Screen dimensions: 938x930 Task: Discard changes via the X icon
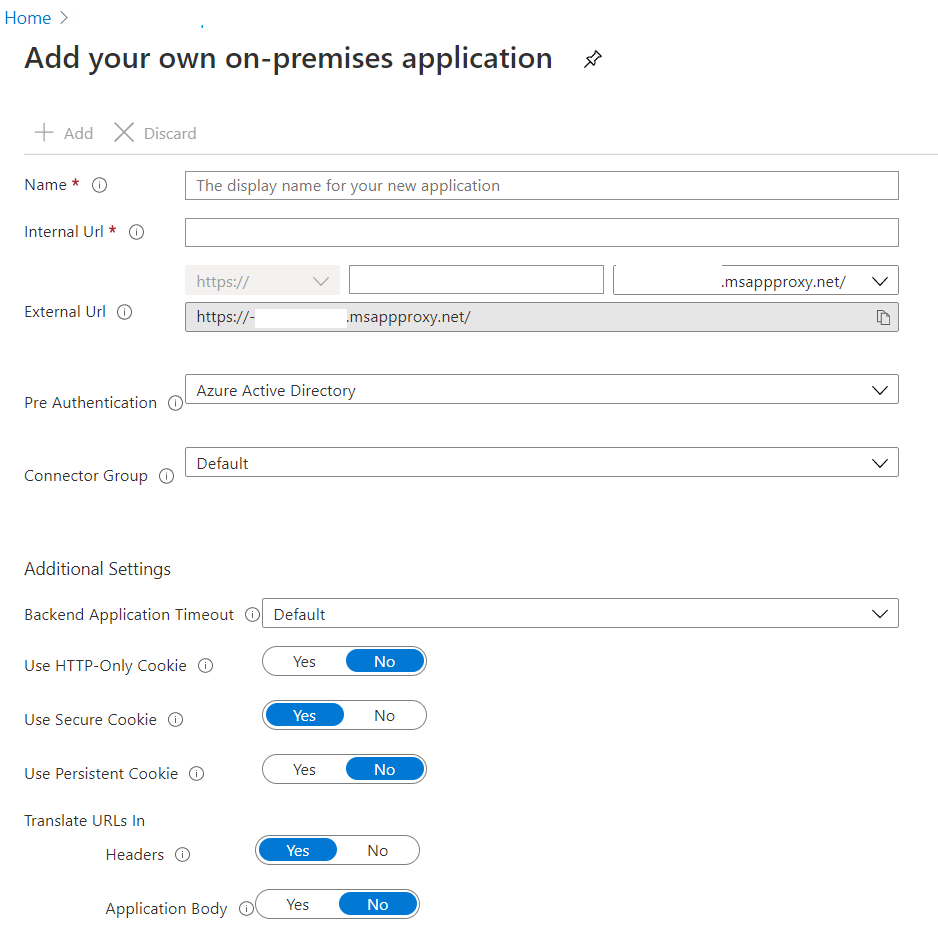124,132
